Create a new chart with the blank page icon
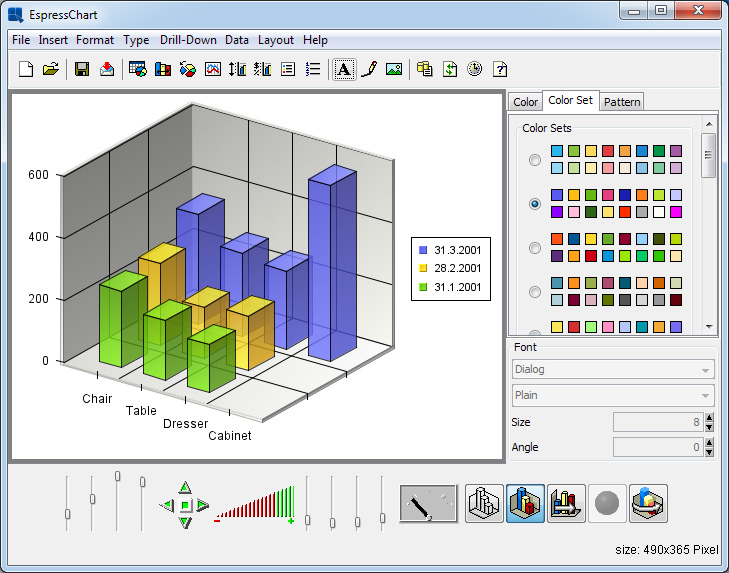The width and height of the screenshot is (729, 573). (x=26, y=69)
